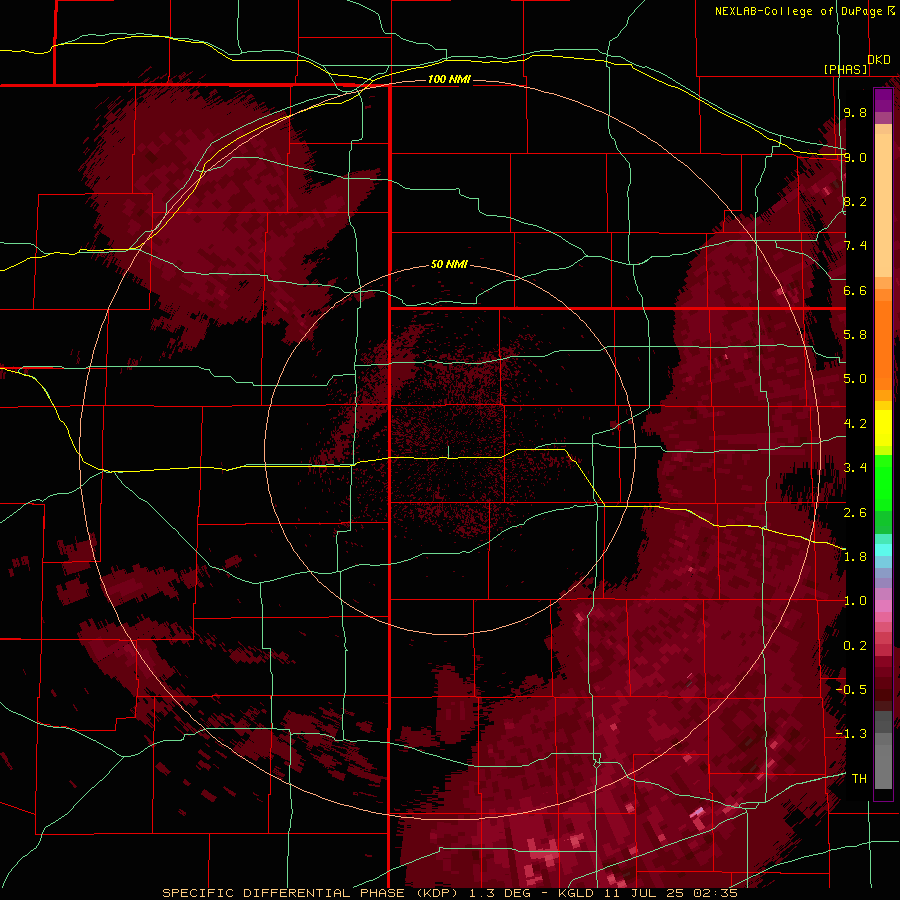Screen dimensions: 900x900
Task: Click the 9.8 value on the scale
Action: [x=855, y=112]
